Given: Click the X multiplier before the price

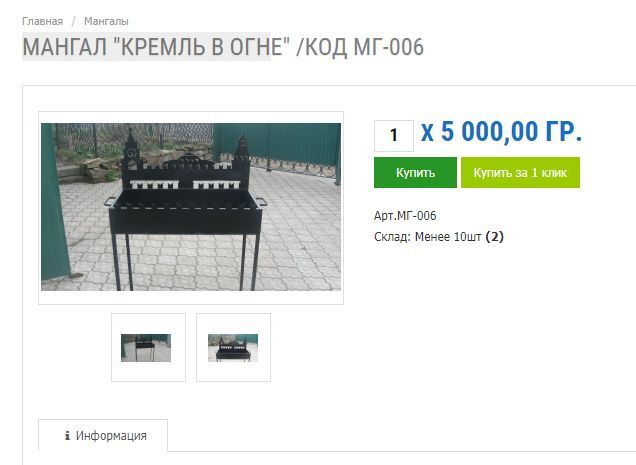Looking at the screenshot, I should 427,132.
